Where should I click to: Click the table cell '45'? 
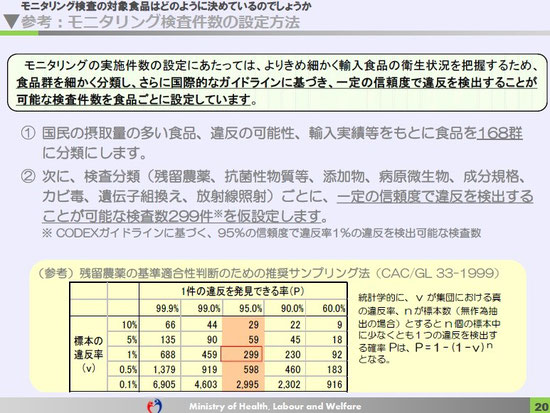point(295,340)
